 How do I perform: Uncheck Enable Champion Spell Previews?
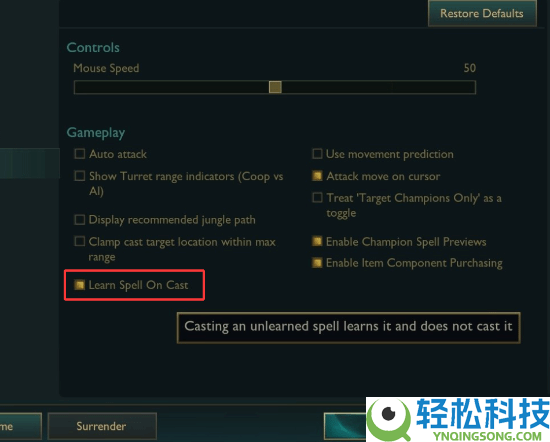(317, 241)
